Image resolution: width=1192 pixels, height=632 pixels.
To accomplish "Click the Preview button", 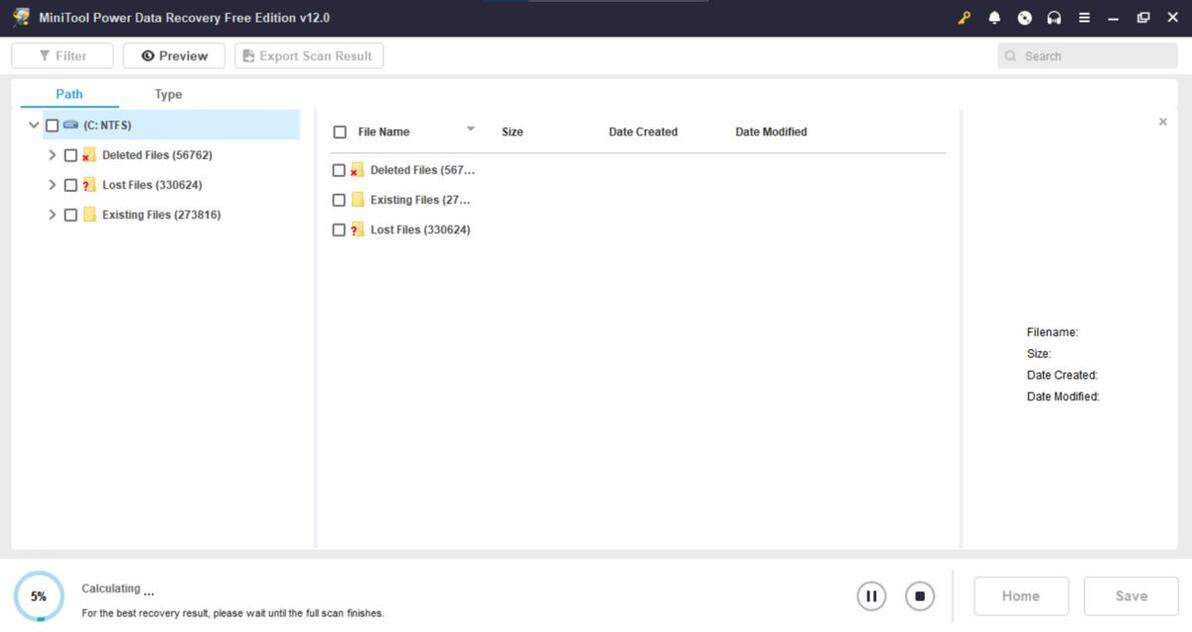I will (174, 56).
